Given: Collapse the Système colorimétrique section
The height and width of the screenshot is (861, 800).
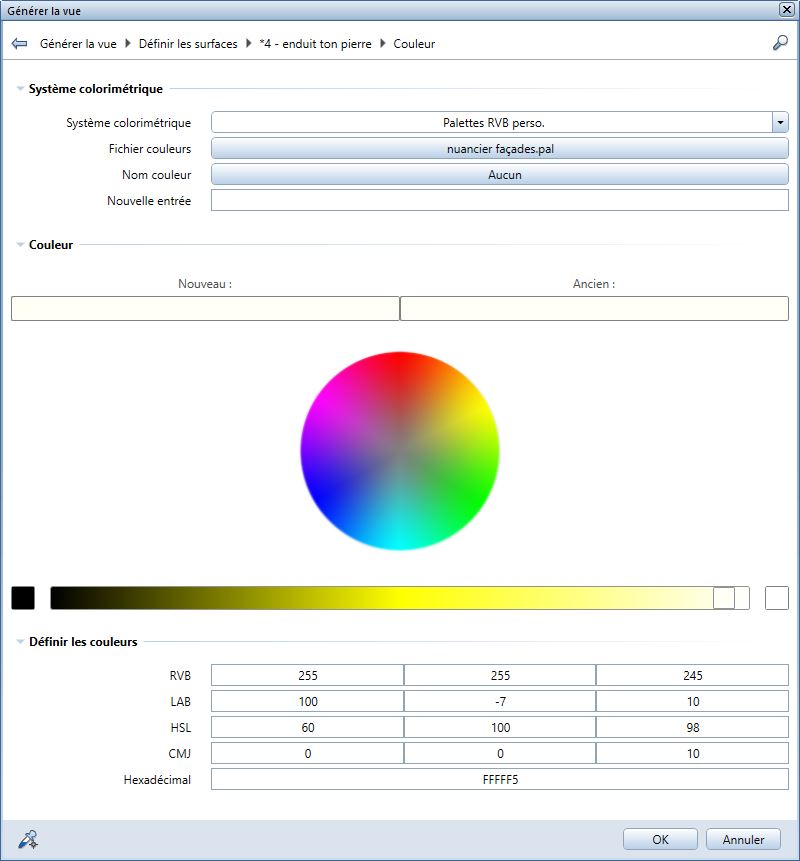Looking at the screenshot, I should (20, 88).
